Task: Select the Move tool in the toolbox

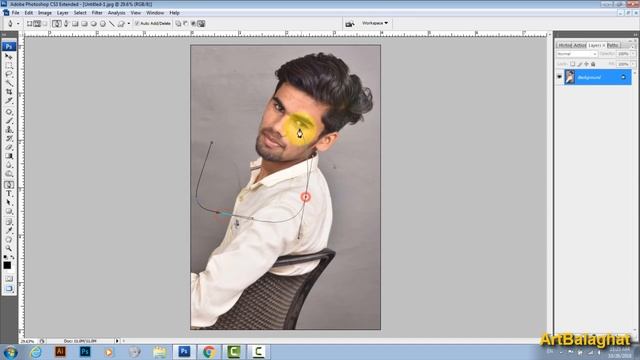Action: (8, 56)
